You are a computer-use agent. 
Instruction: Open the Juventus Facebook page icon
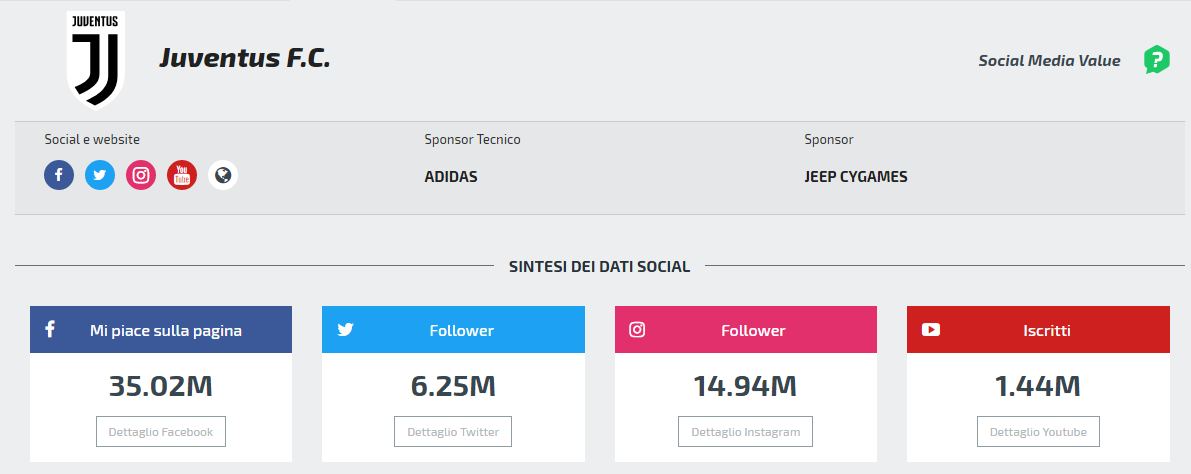tap(59, 175)
